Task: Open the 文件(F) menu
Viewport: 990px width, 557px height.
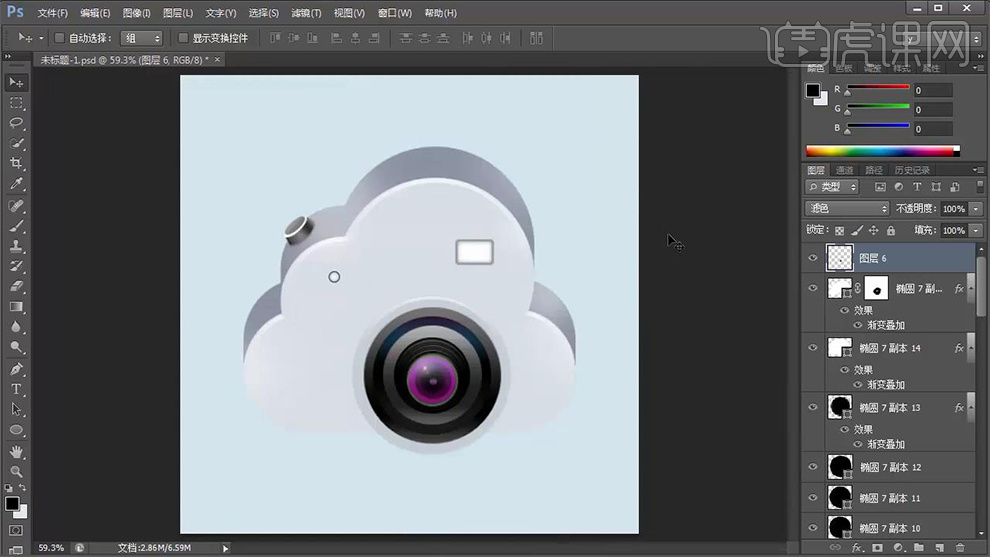Action: click(x=52, y=13)
